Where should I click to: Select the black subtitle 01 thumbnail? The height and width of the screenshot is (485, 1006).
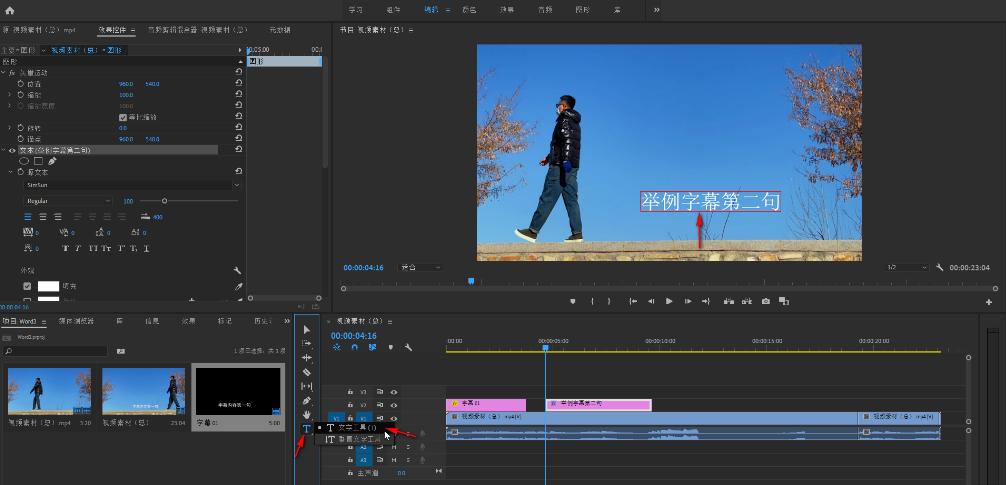pos(236,391)
